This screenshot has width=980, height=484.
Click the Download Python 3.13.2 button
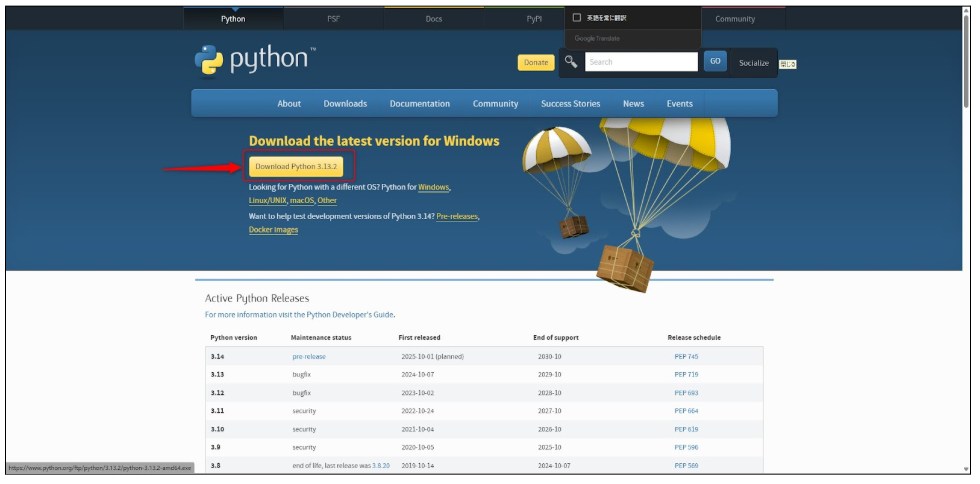pos(296,166)
